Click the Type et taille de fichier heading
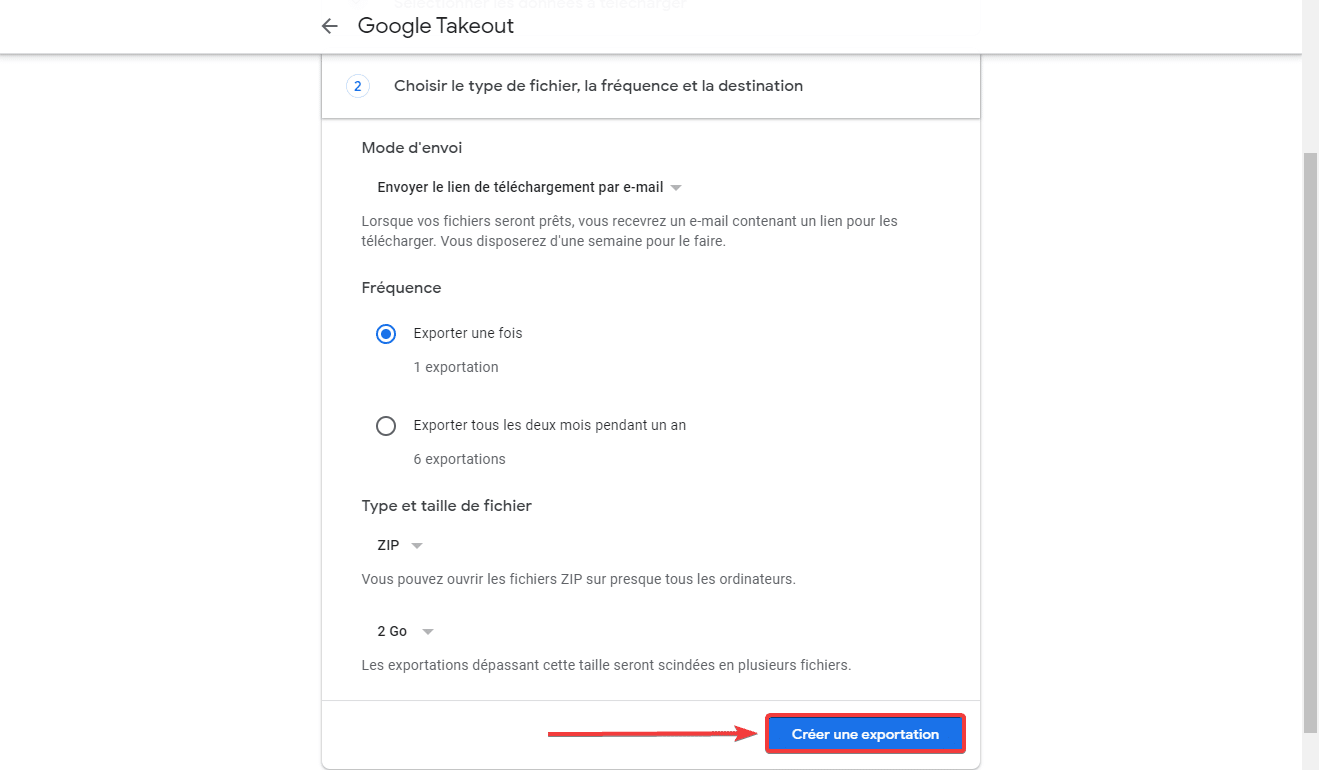 (x=447, y=506)
